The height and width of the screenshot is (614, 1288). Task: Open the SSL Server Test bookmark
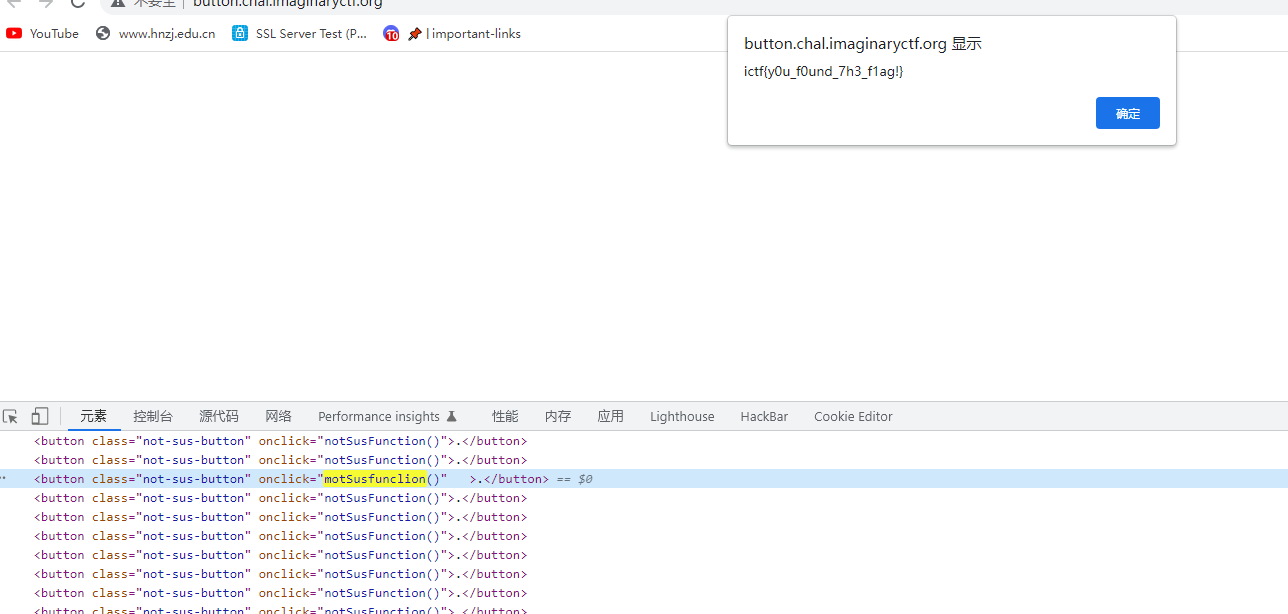pos(300,33)
